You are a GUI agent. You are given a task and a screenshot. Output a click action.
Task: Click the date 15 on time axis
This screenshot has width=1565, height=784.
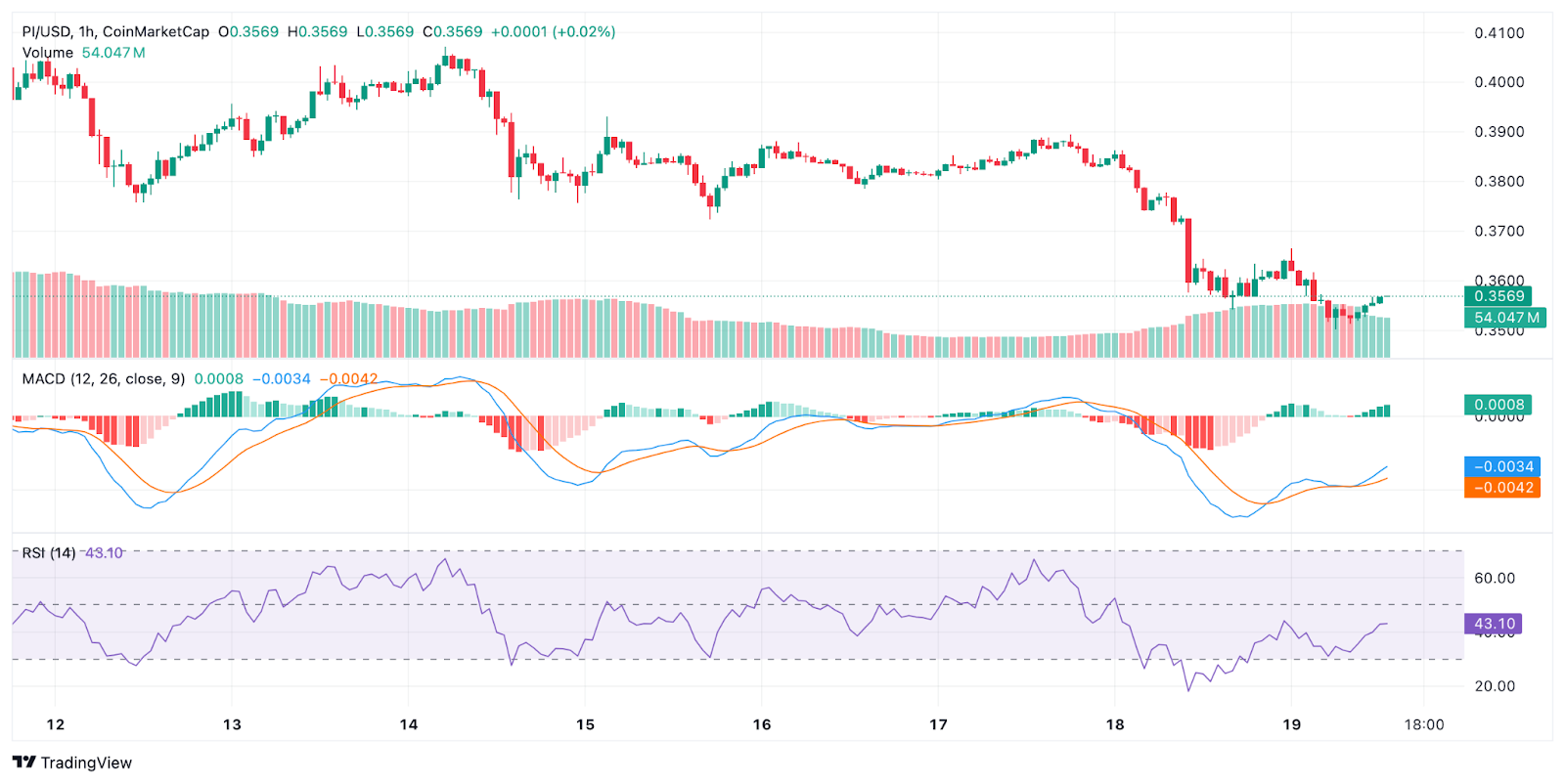tap(585, 724)
